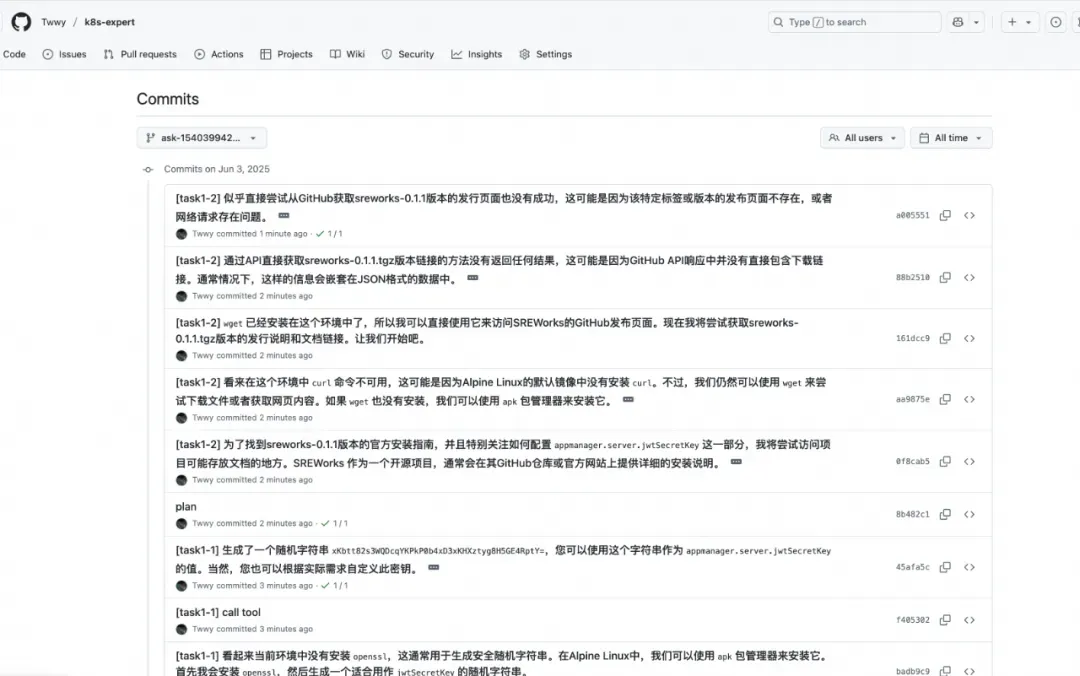Viewport: 1080px width, 676px height.
Task: Expand description of commit 0f8cab5
Action: coord(736,462)
